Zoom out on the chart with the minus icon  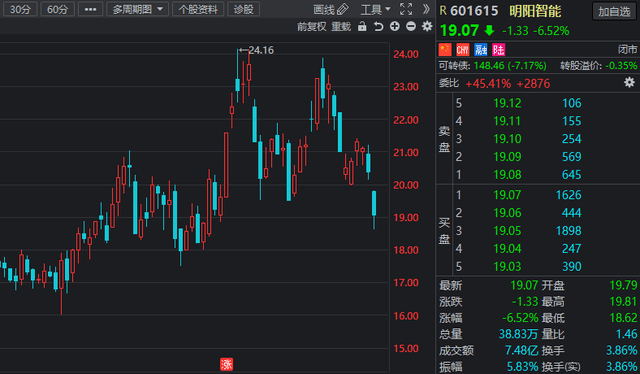411,27
